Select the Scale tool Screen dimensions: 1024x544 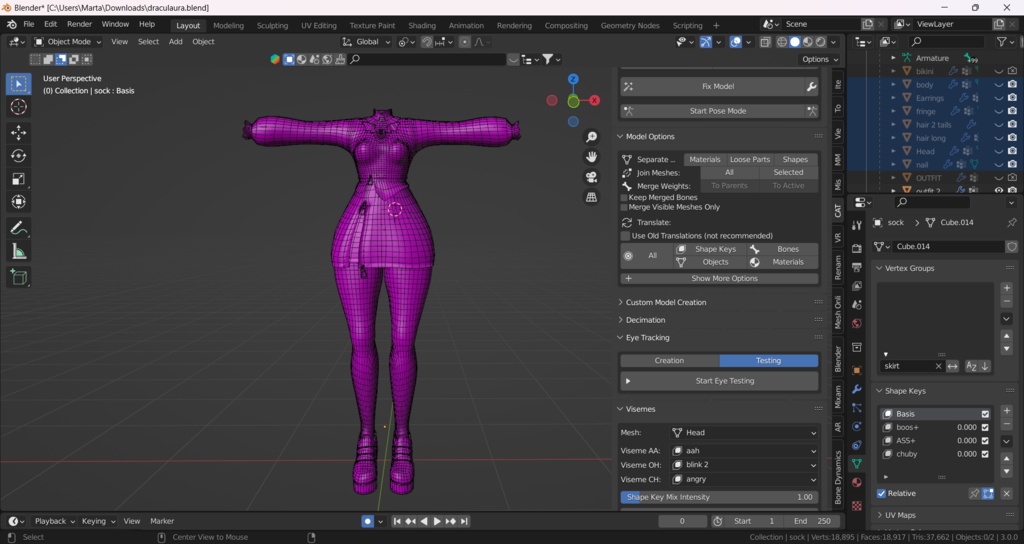pos(18,178)
